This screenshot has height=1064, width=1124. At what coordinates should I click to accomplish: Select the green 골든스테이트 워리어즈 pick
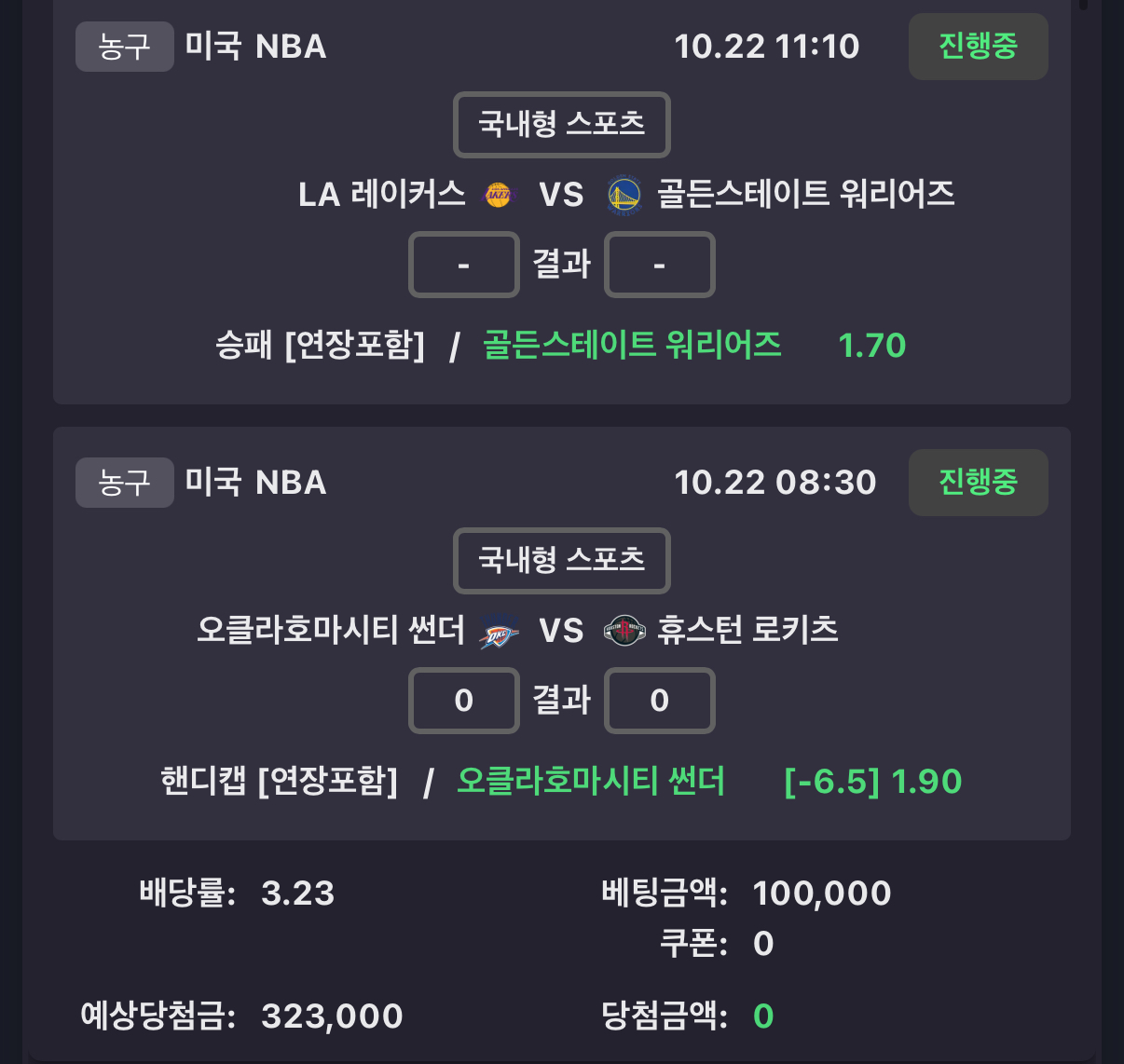coord(631,346)
